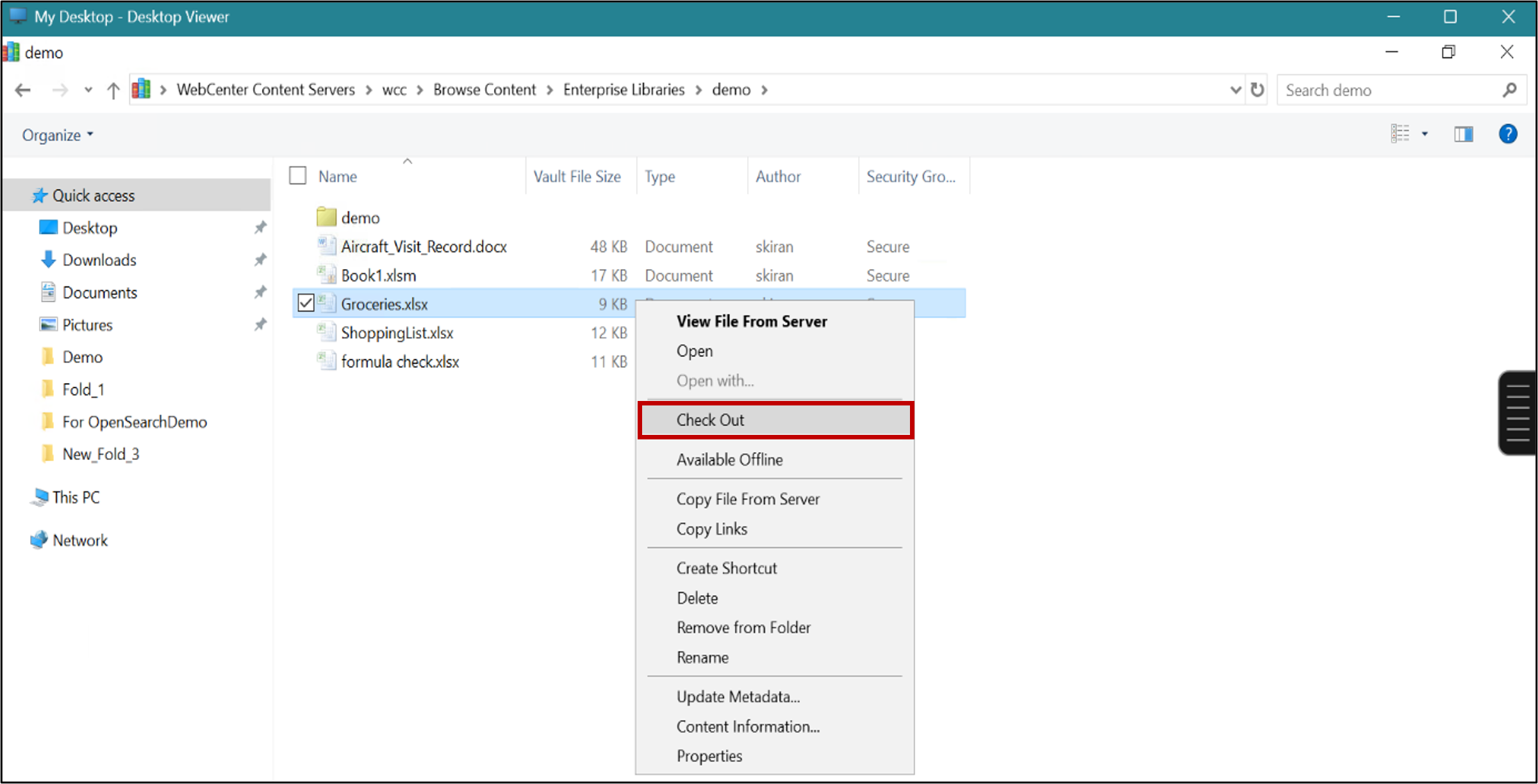Click the Back navigation arrow
Screen dimensions: 1538x784
[23, 90]
